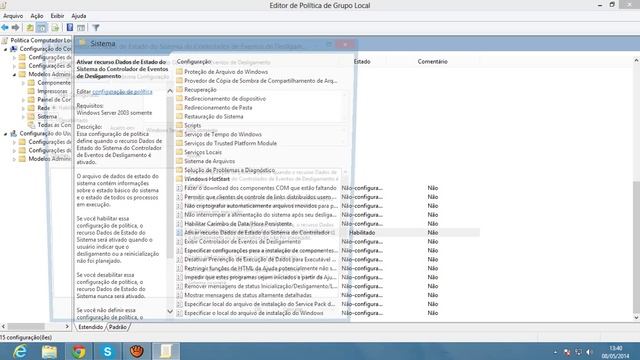Open the Arquivo menu
Image resolution: width=640 pixels, height=360 pixels.
point(13,16)
